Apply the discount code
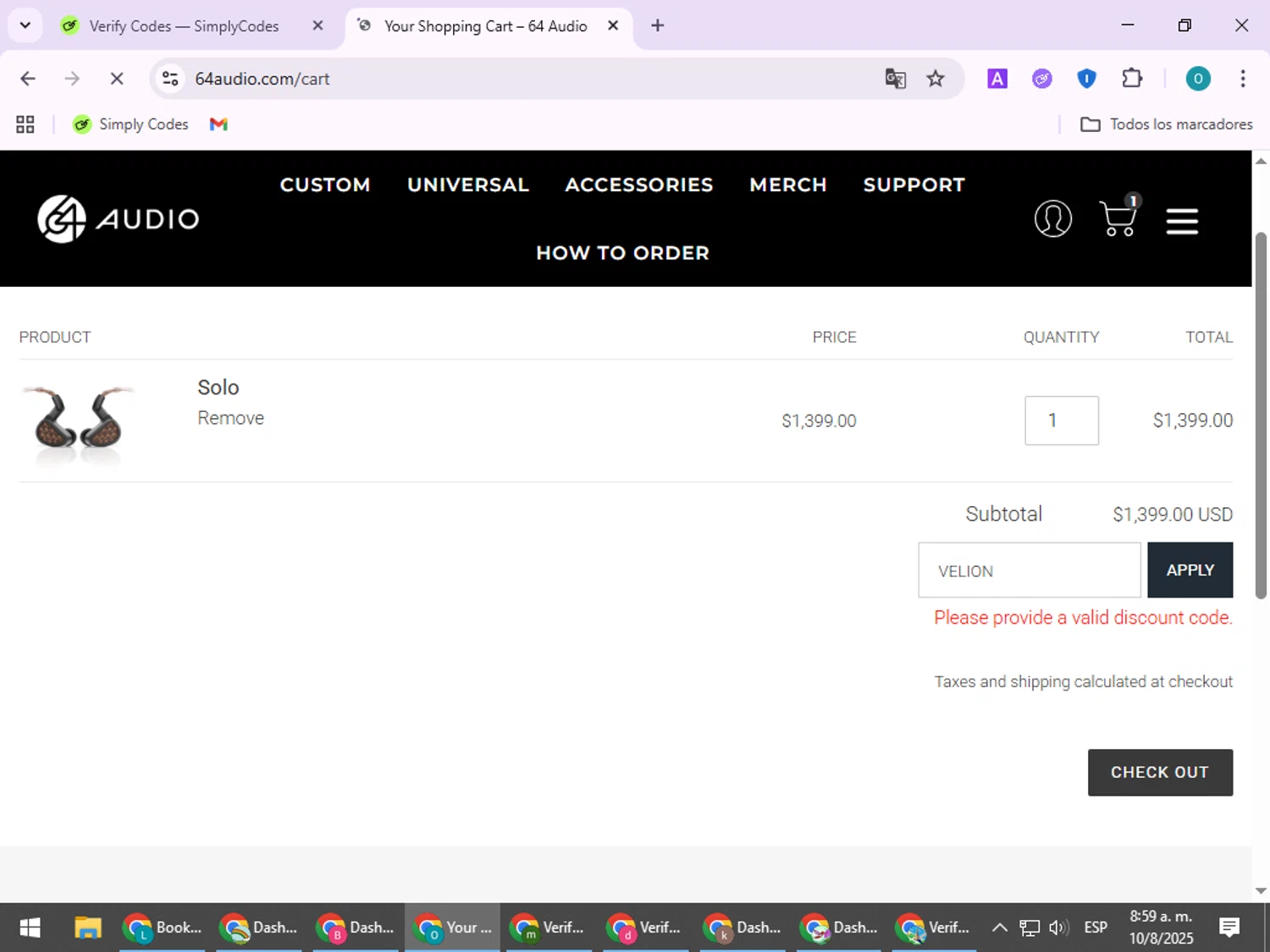Screen dimensions: 1270x952 (x=1190, y=570)
